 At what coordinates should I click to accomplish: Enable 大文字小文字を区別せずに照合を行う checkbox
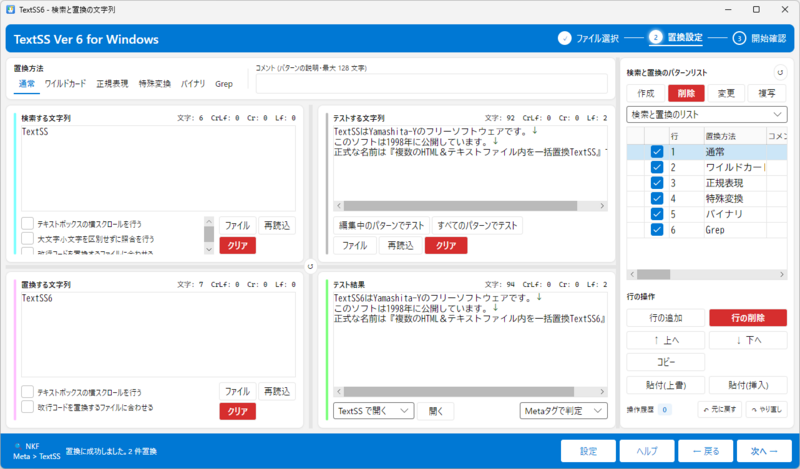[x=28, y=238]
